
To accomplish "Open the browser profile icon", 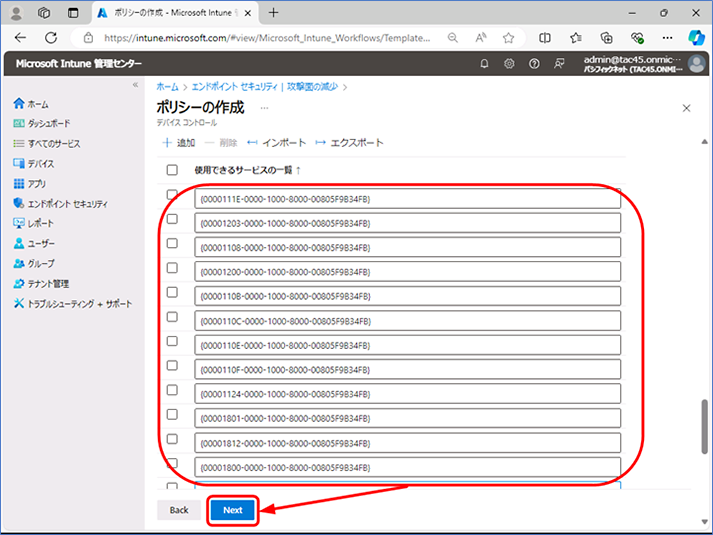I will [x=16, y=13].
